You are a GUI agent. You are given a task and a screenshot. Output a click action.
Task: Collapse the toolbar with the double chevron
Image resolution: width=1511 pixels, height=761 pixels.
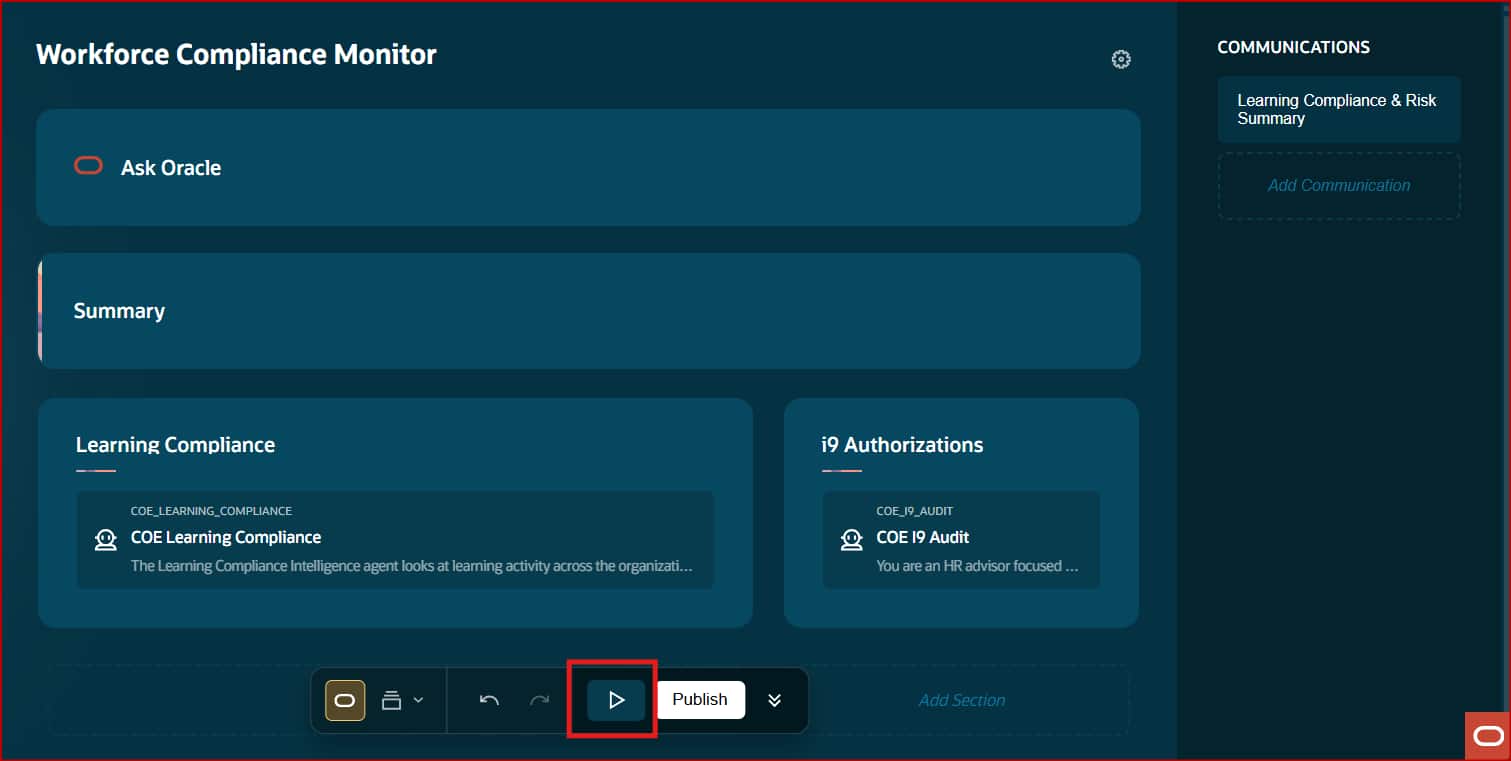tap(774, 700)
